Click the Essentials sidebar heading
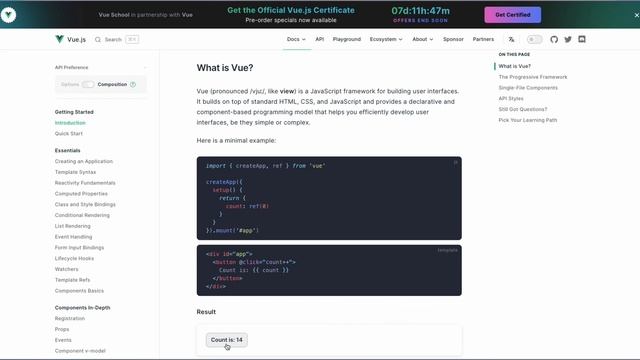Screen dimensions: 640x360 [67, 151]
